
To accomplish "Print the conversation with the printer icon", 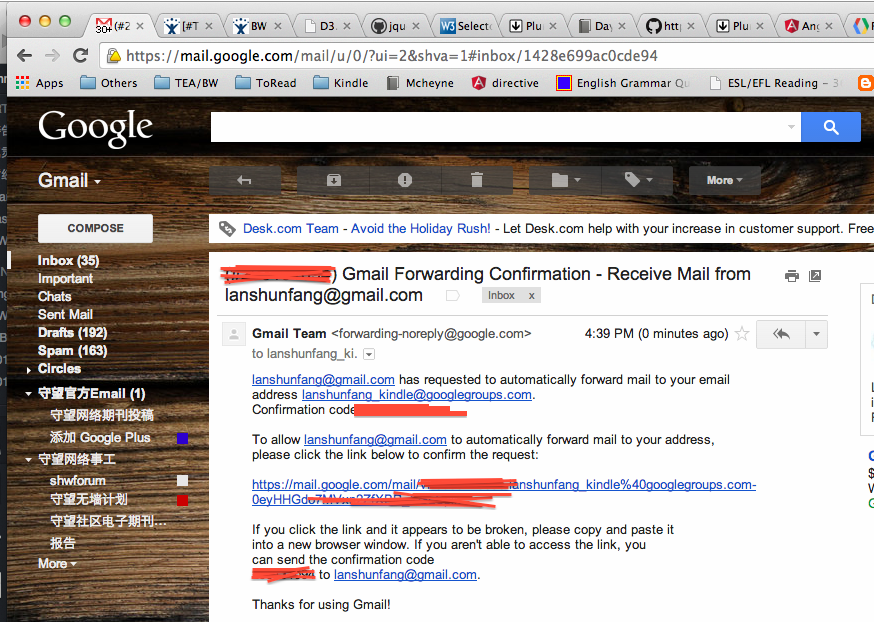I will [x=792, y=275].
